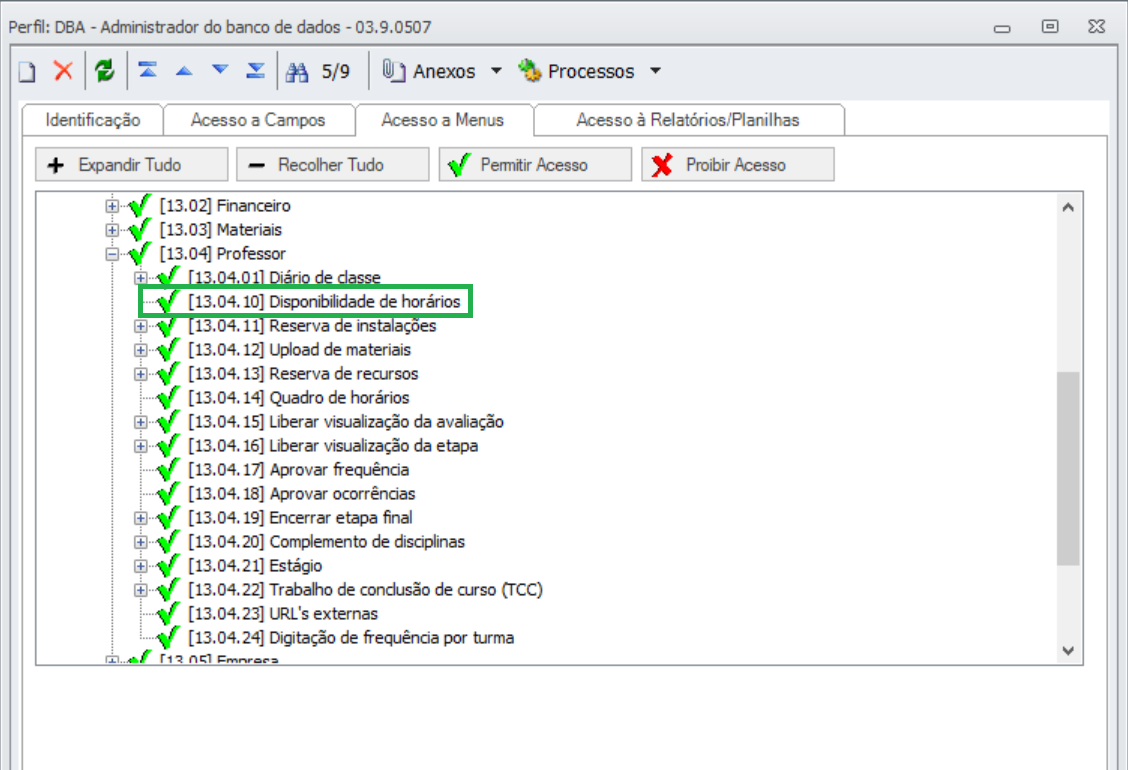
Task: Click the green refresh arrows icon
Action: [x=105, y=71]
